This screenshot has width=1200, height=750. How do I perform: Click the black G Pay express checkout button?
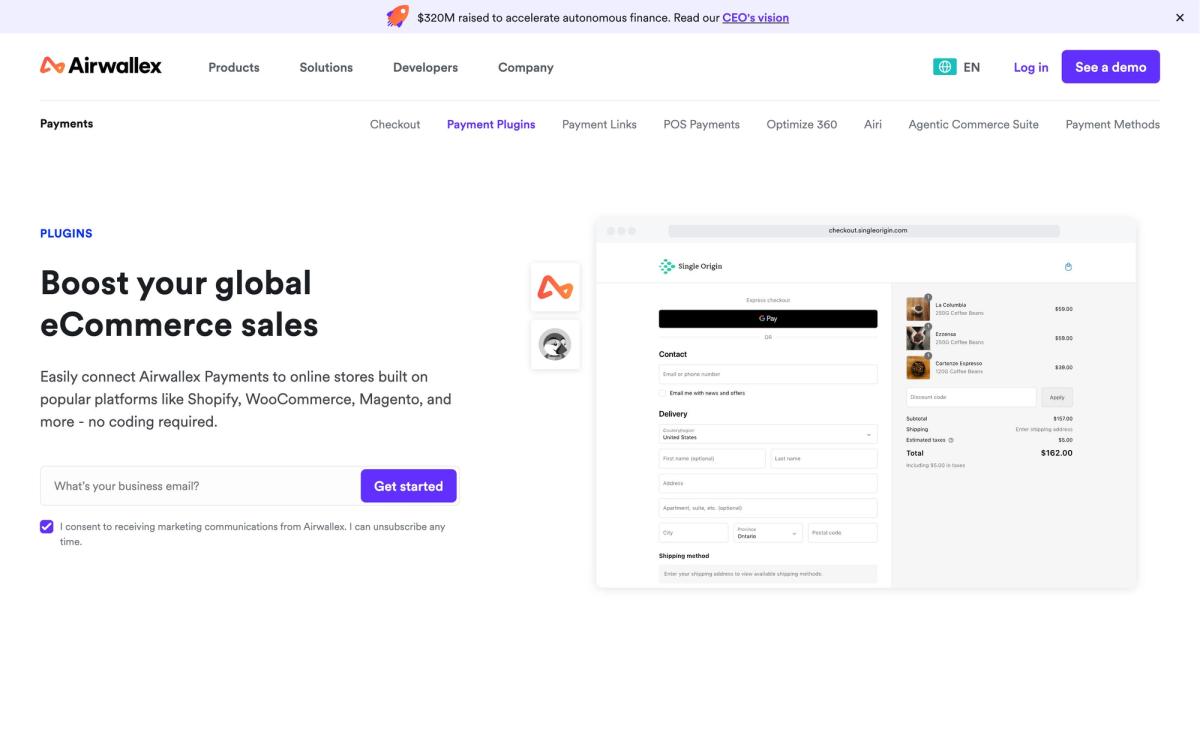[768, 318]
